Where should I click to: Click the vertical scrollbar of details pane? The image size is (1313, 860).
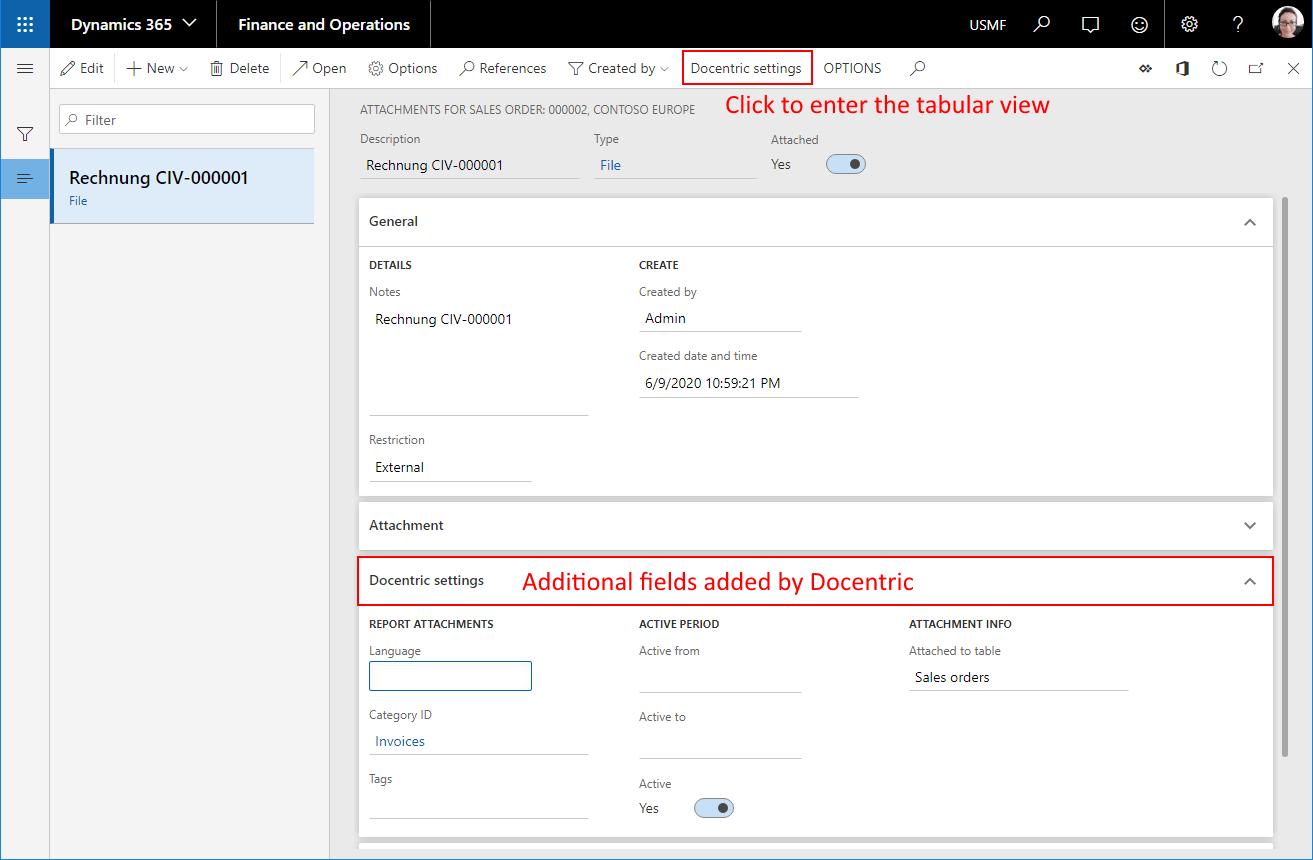click(x=1285, y=476)
